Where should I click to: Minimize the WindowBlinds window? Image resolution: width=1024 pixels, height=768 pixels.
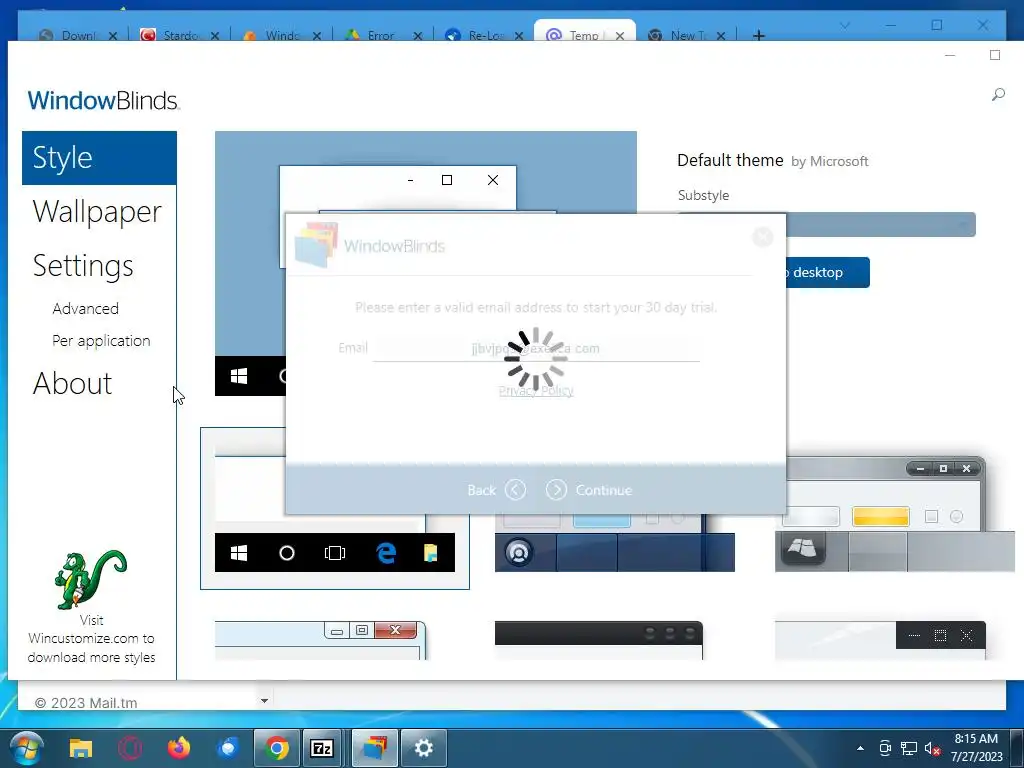coord(950,56)
